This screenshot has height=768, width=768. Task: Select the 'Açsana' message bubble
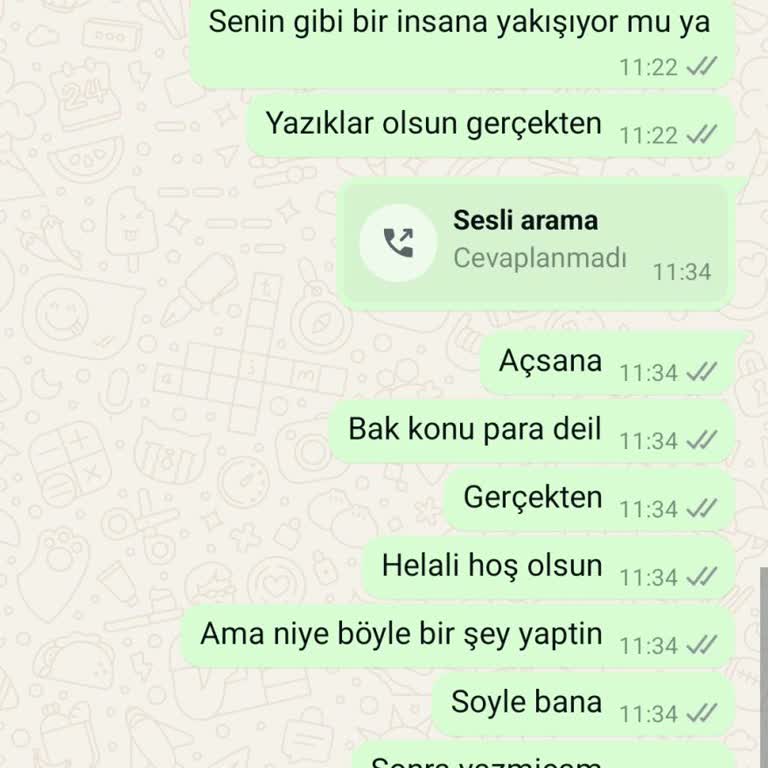coord(607,363)
